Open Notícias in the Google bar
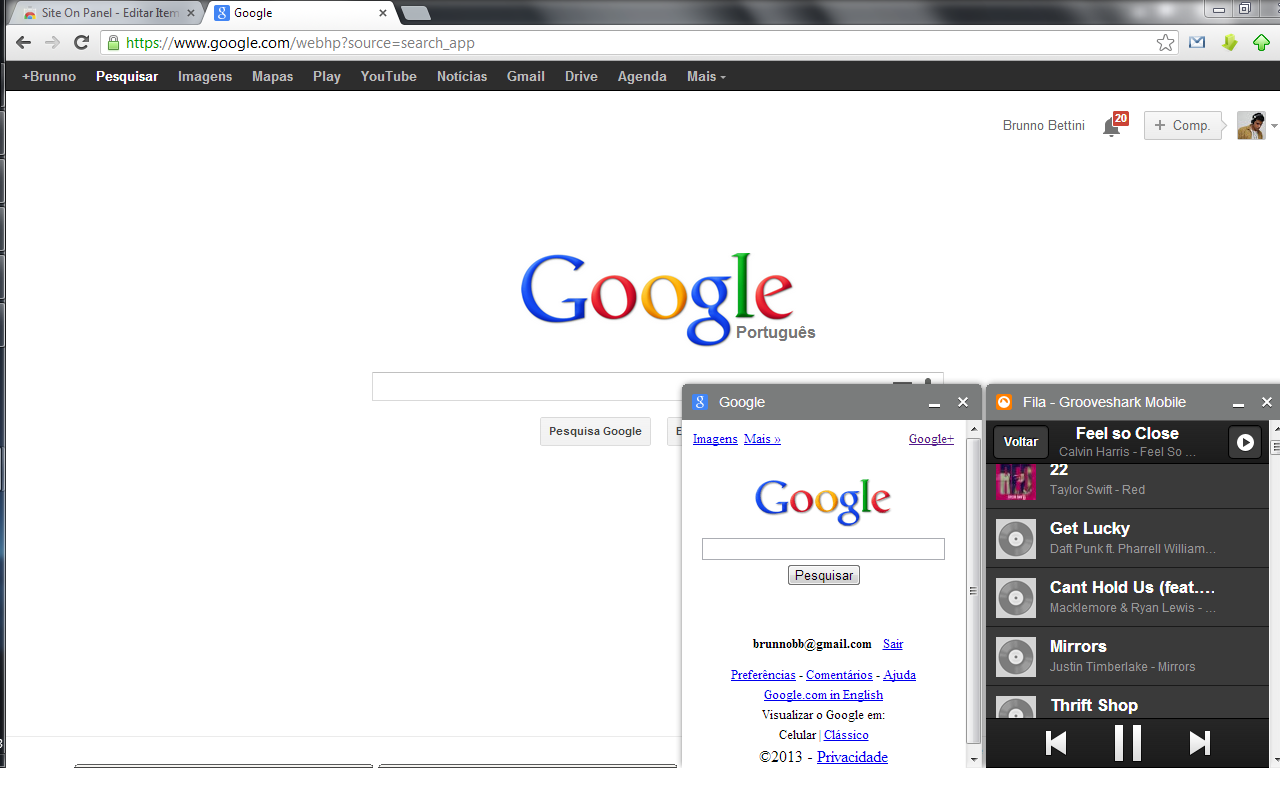The image size is (1280, 800). pyautogui.click(x=462, y=76)
